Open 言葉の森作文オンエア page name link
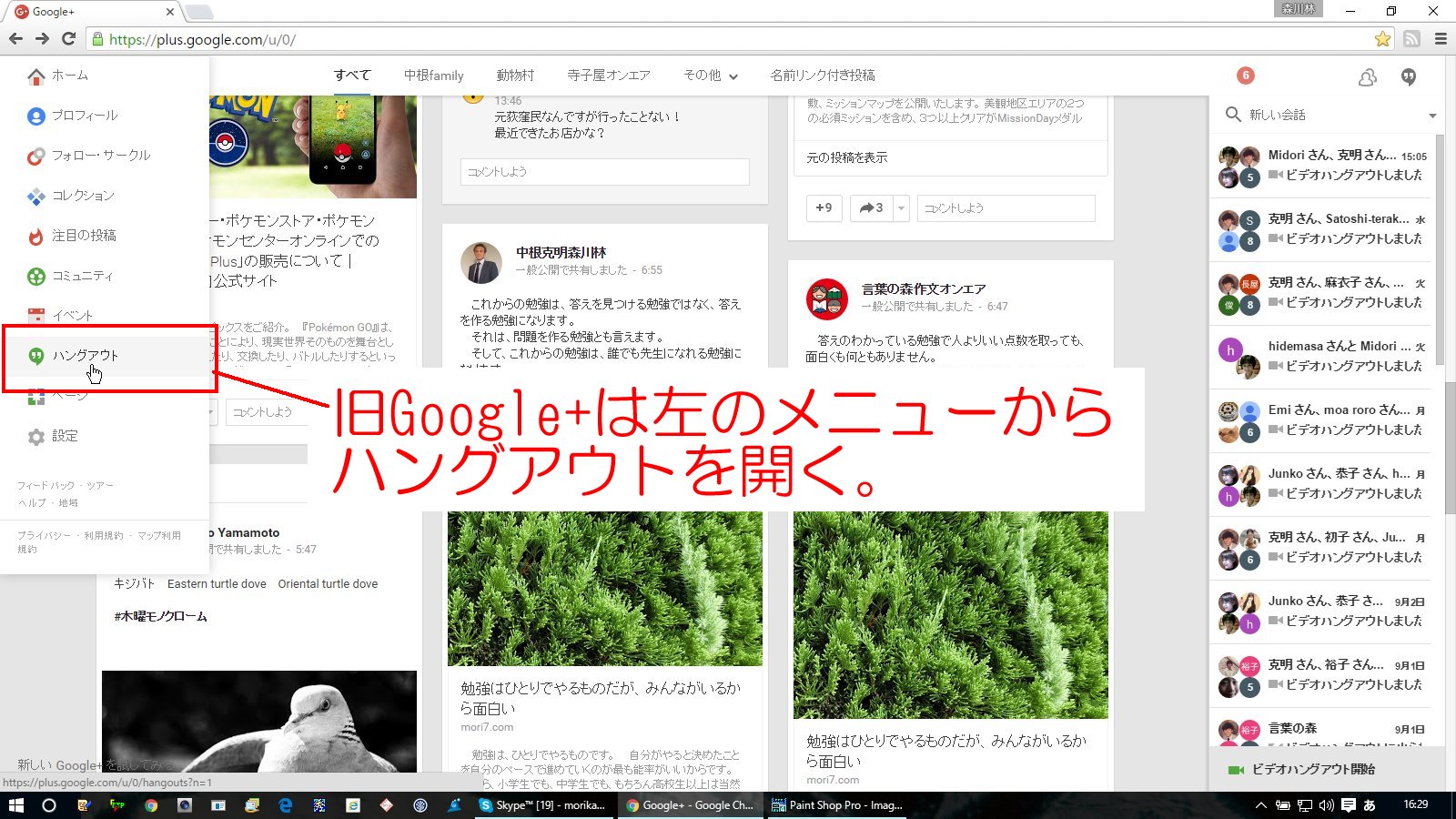The image size is (1456, 819). (x=924, y=288)
